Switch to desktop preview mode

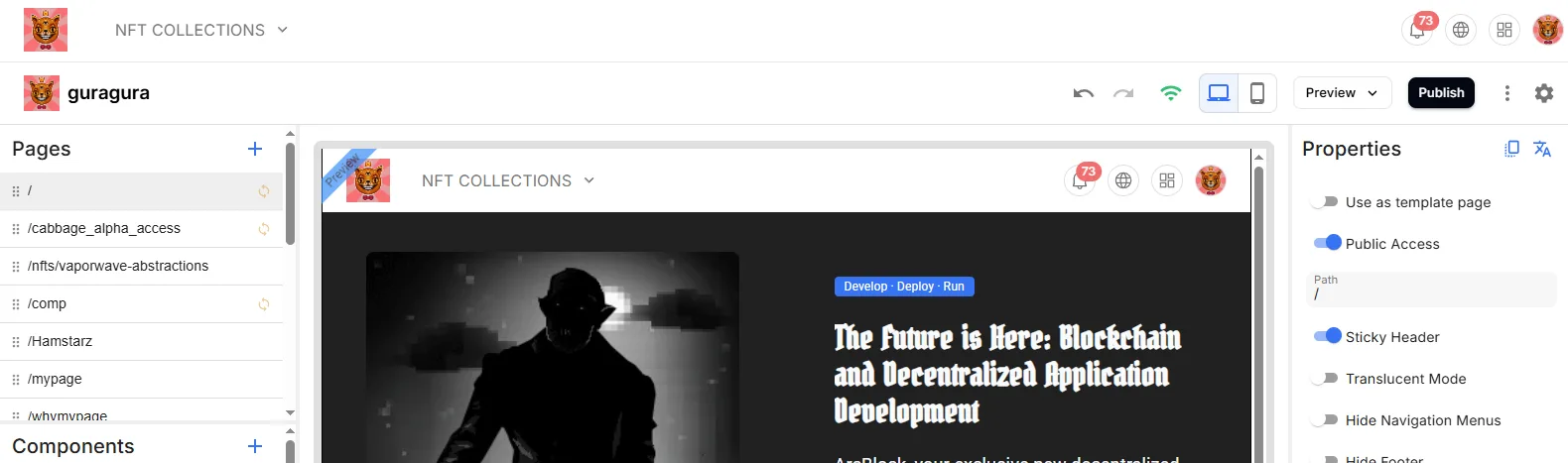1219,93
